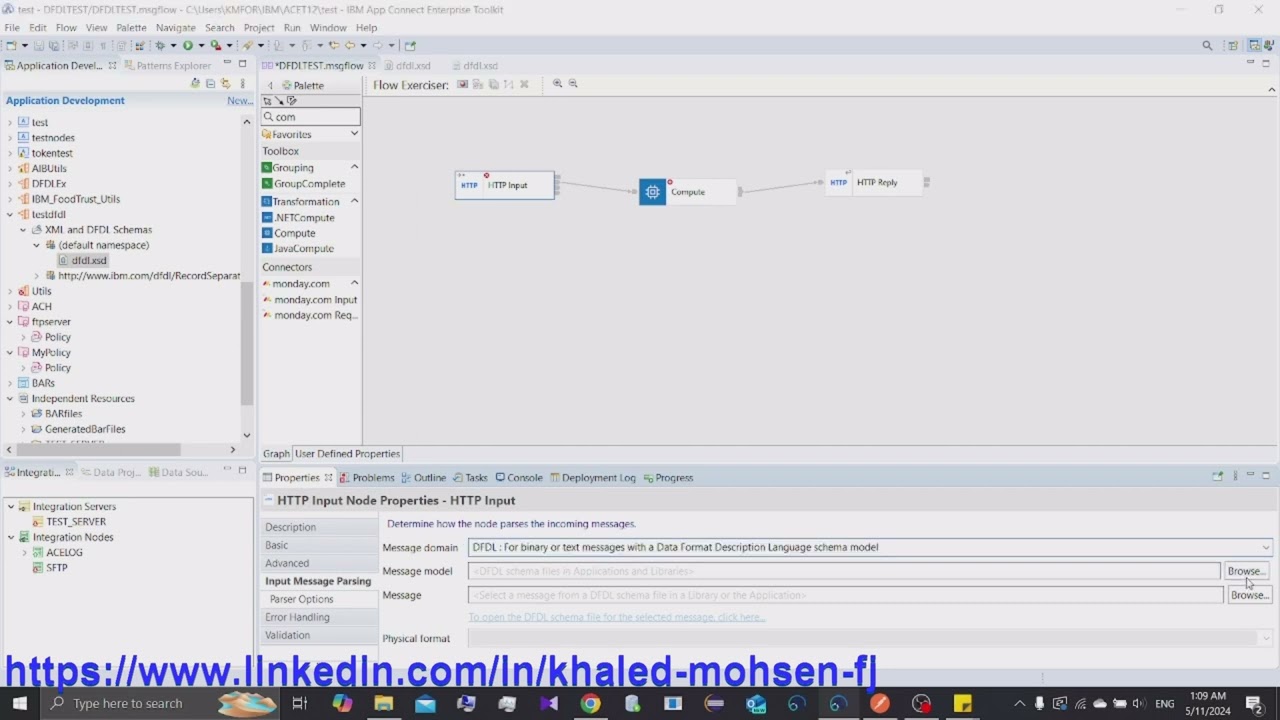Expand the ACELOG integration node

pos(25,552)
